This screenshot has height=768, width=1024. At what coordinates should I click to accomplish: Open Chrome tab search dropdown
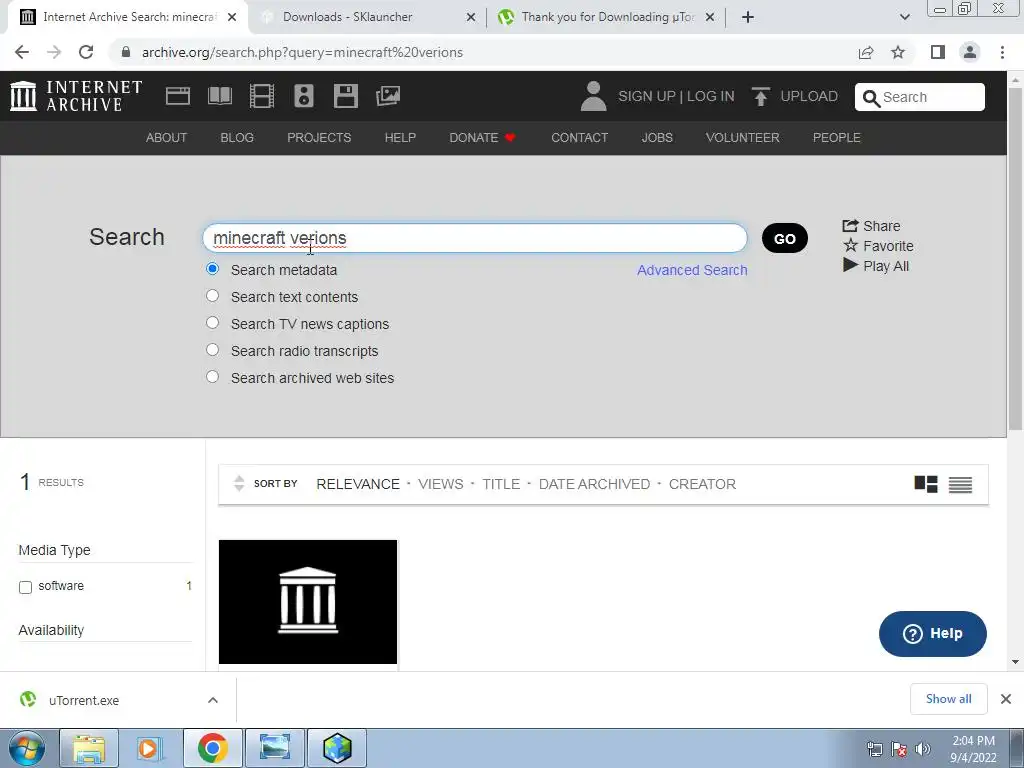(904, 17)
